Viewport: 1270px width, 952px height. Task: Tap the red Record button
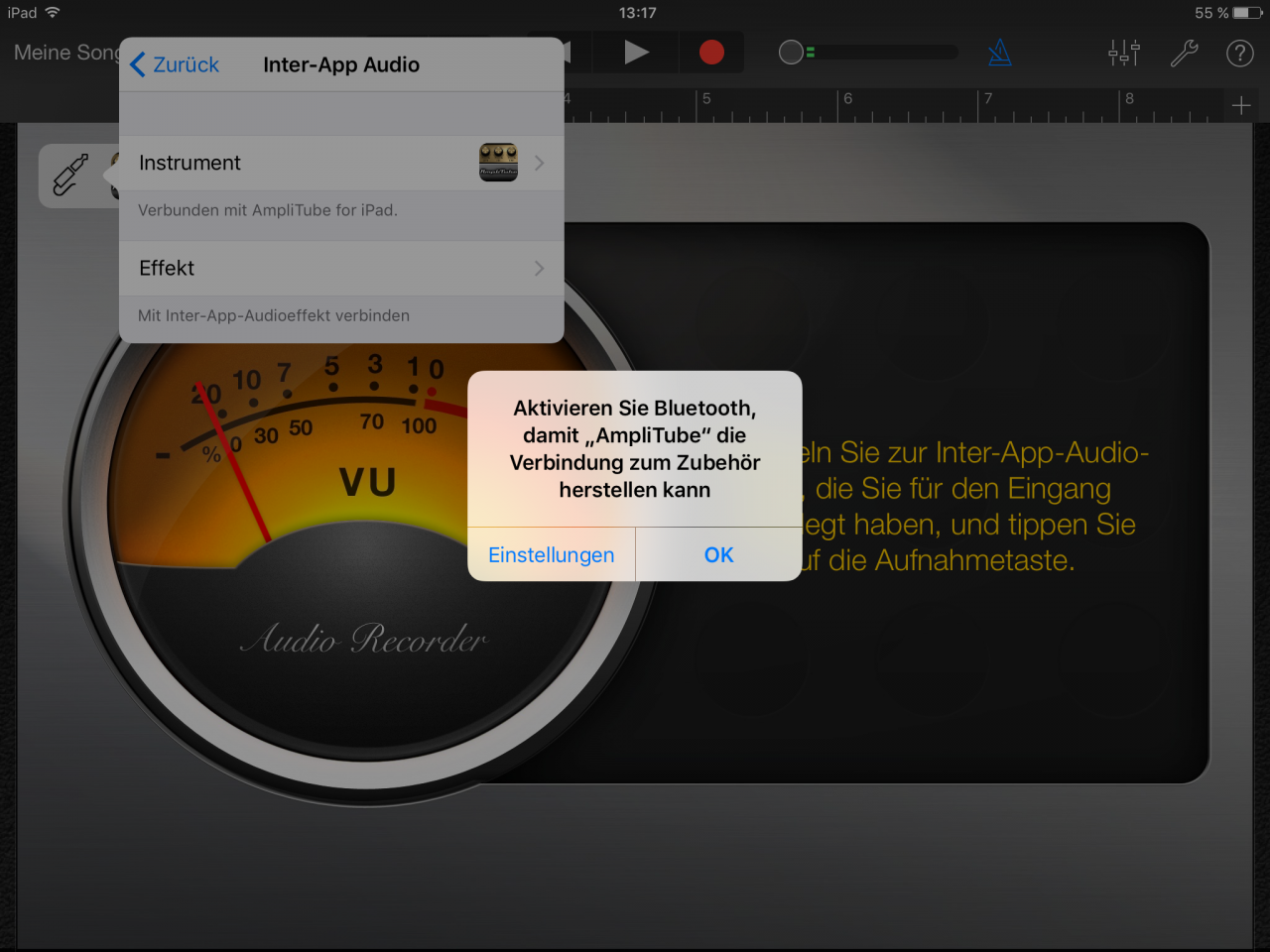tap(711, 53)
